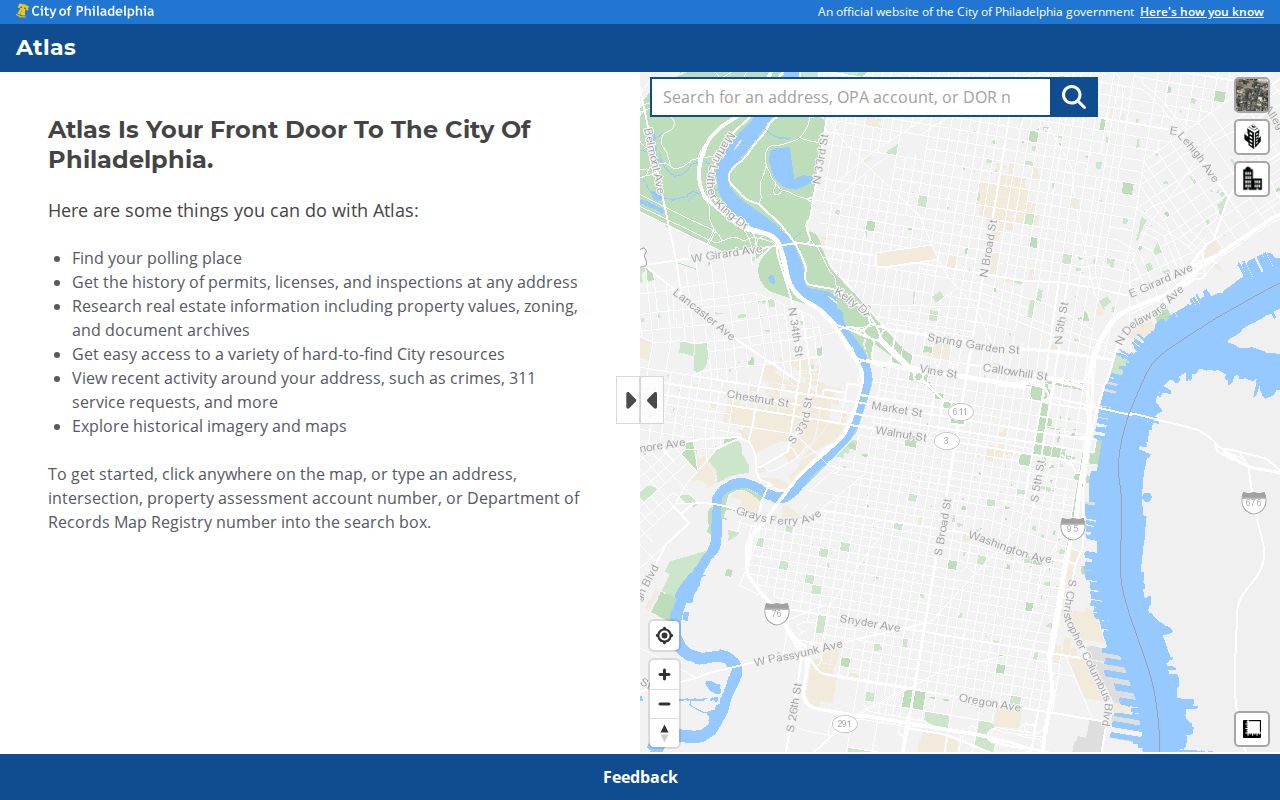Click the Feedback link in the footer
The width and height of the screenshot is (1280, 800).
coord(640,777)
